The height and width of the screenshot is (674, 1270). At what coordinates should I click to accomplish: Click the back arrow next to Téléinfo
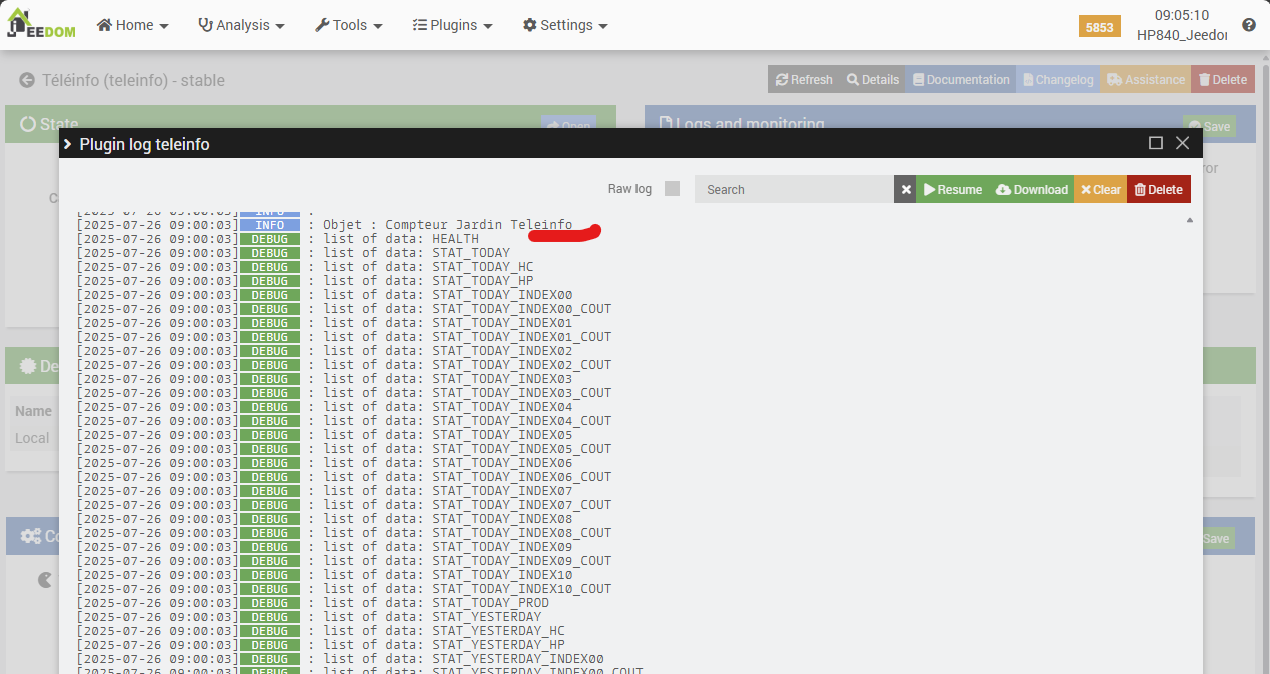pos(27,80)
